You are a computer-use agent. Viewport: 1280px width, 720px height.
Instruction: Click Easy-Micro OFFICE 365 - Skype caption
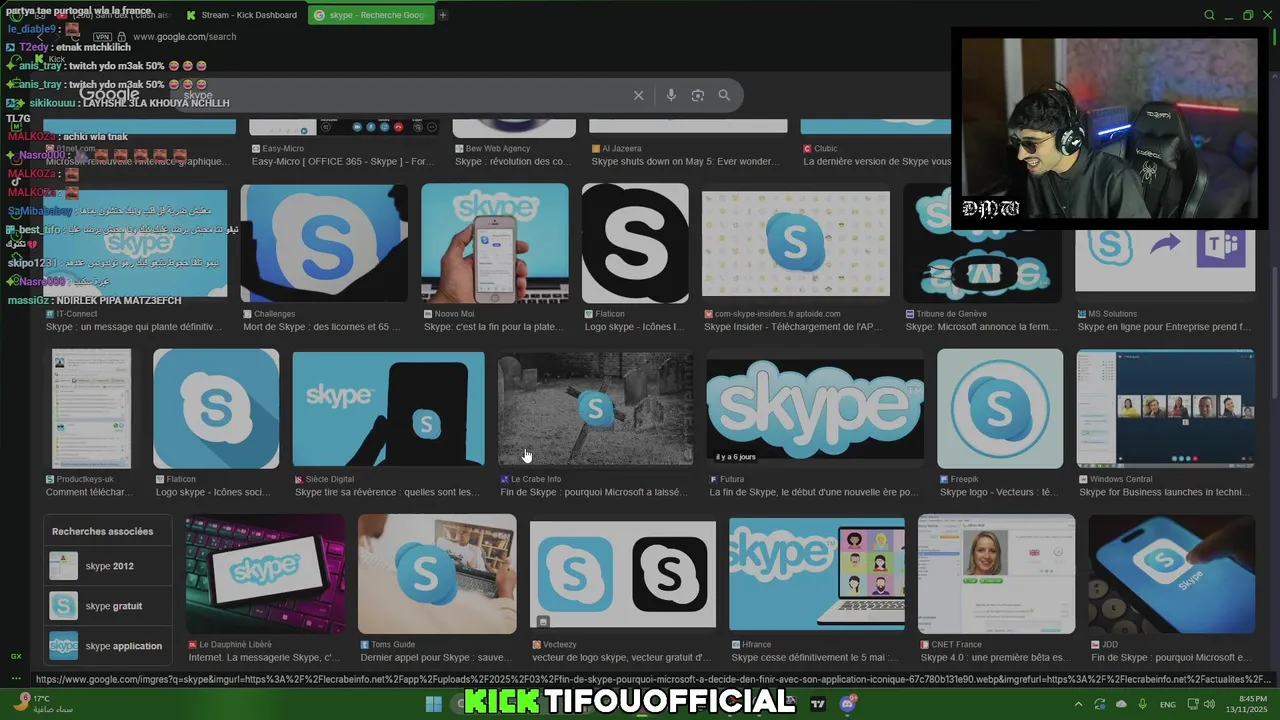point(343,161)
